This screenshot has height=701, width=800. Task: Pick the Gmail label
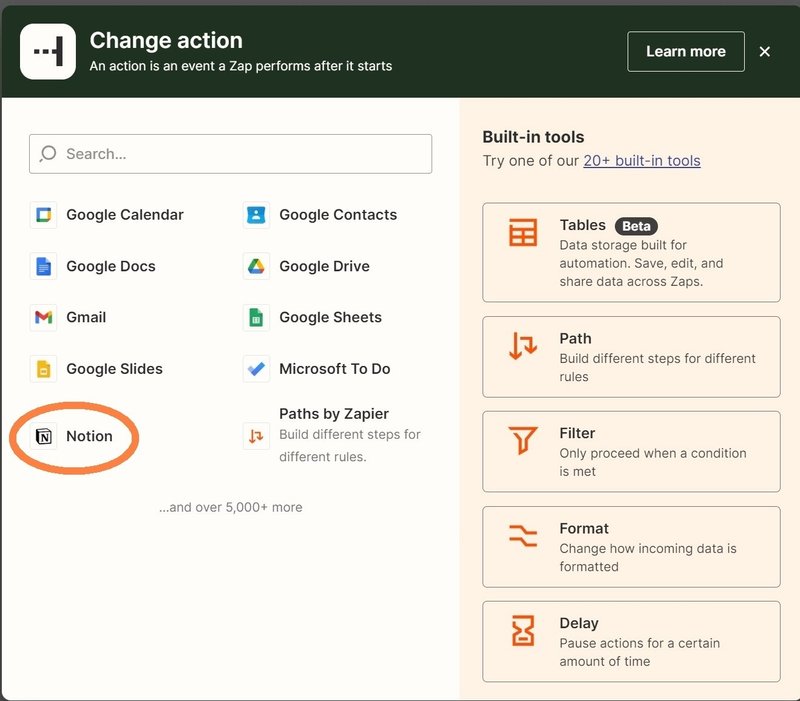[86, 317]
